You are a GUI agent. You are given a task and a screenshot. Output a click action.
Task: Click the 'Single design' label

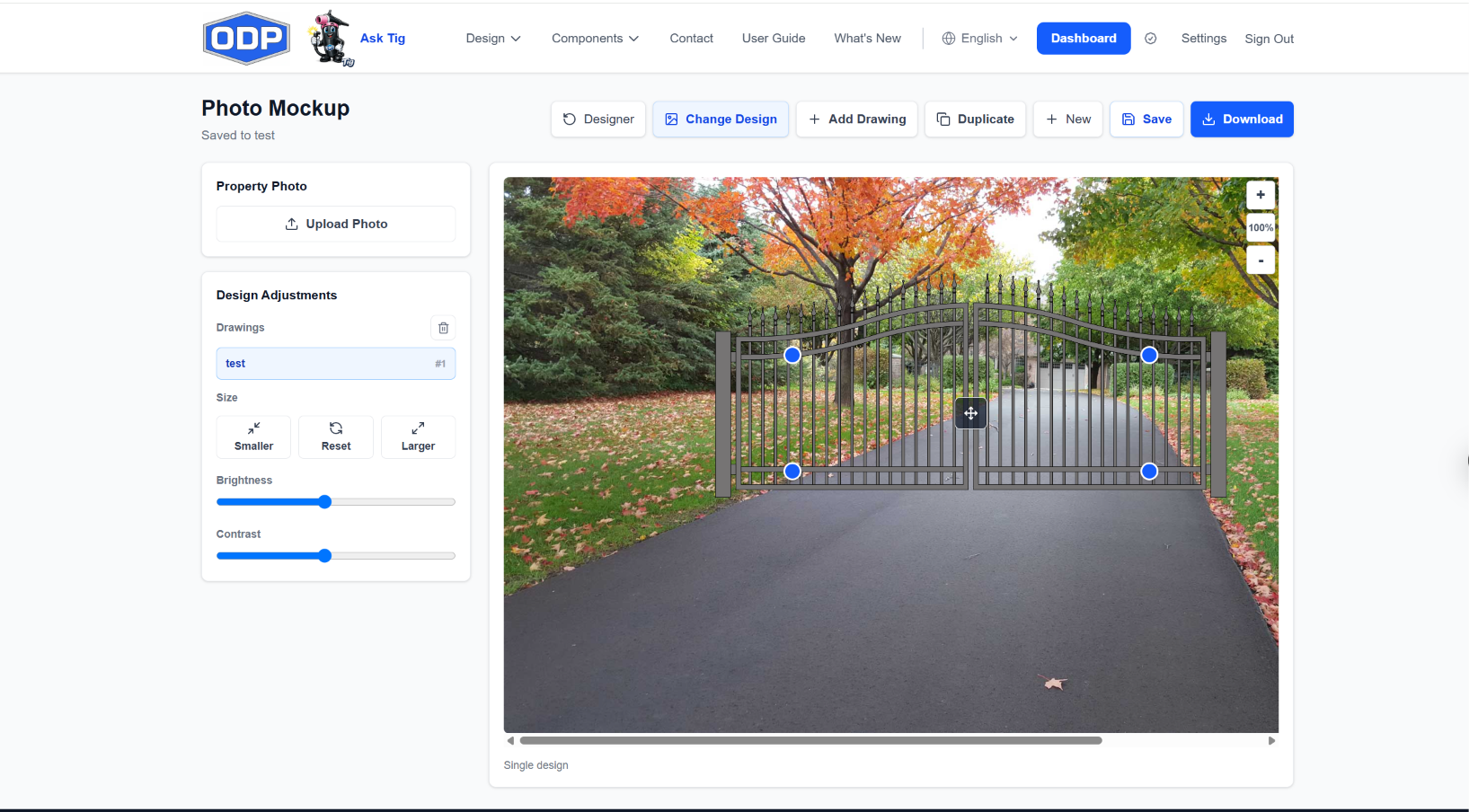535,765
